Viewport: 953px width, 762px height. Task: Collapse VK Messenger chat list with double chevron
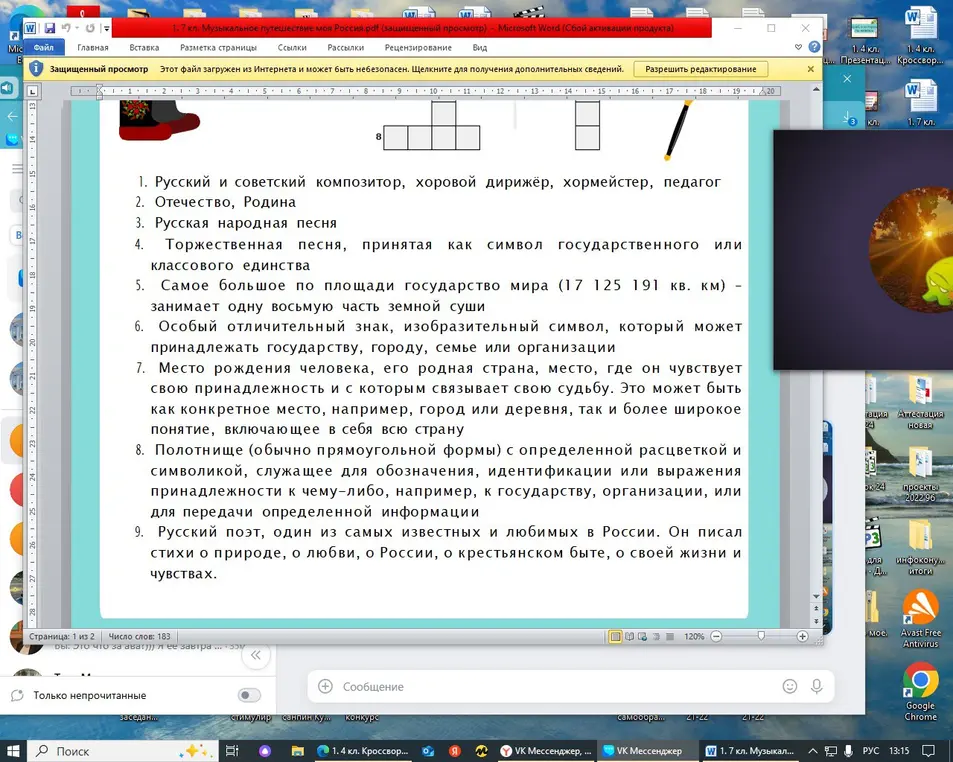[x=256, y=655]
